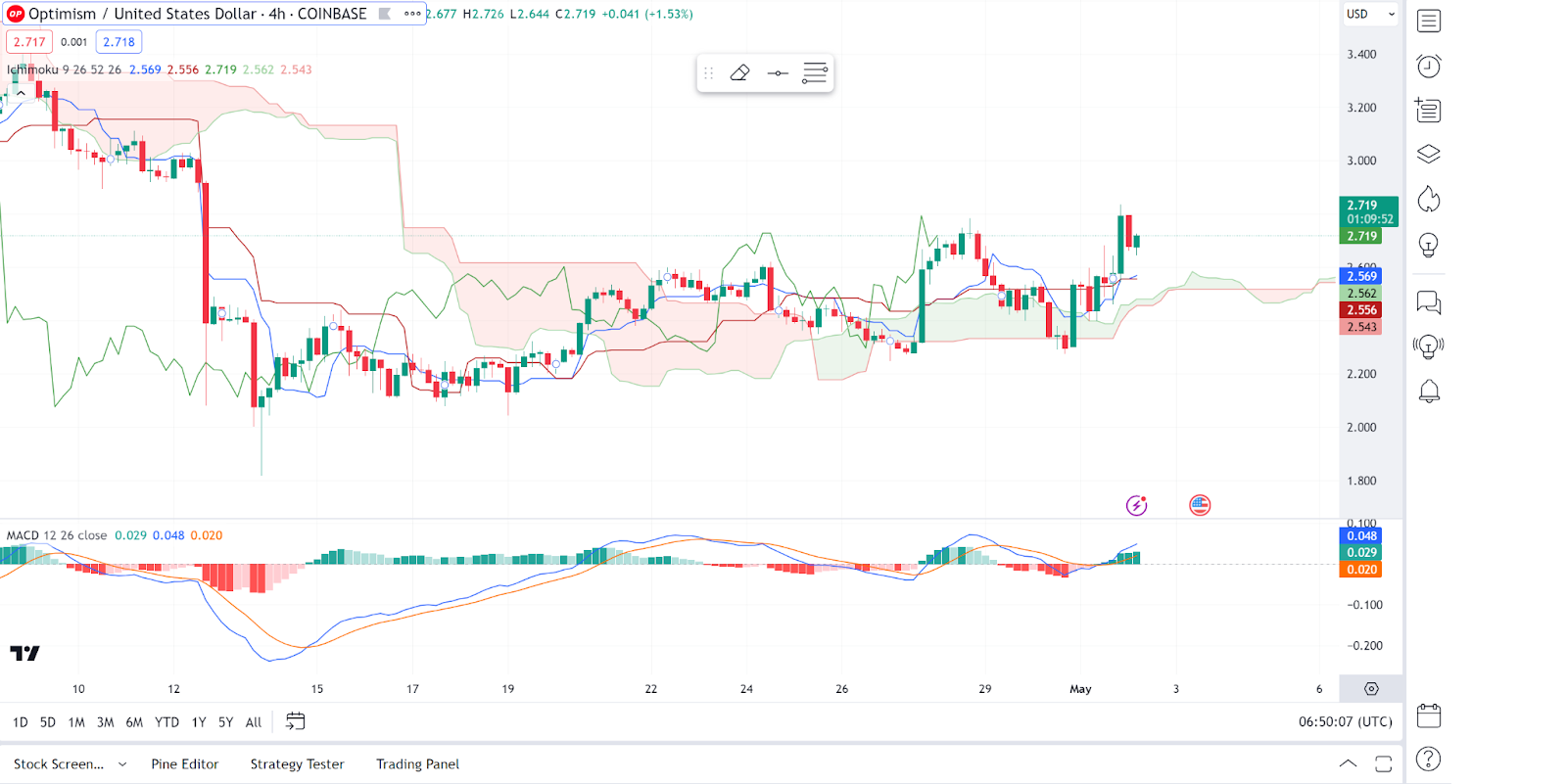Open the help question mark icon

(x=1429, y=760)
